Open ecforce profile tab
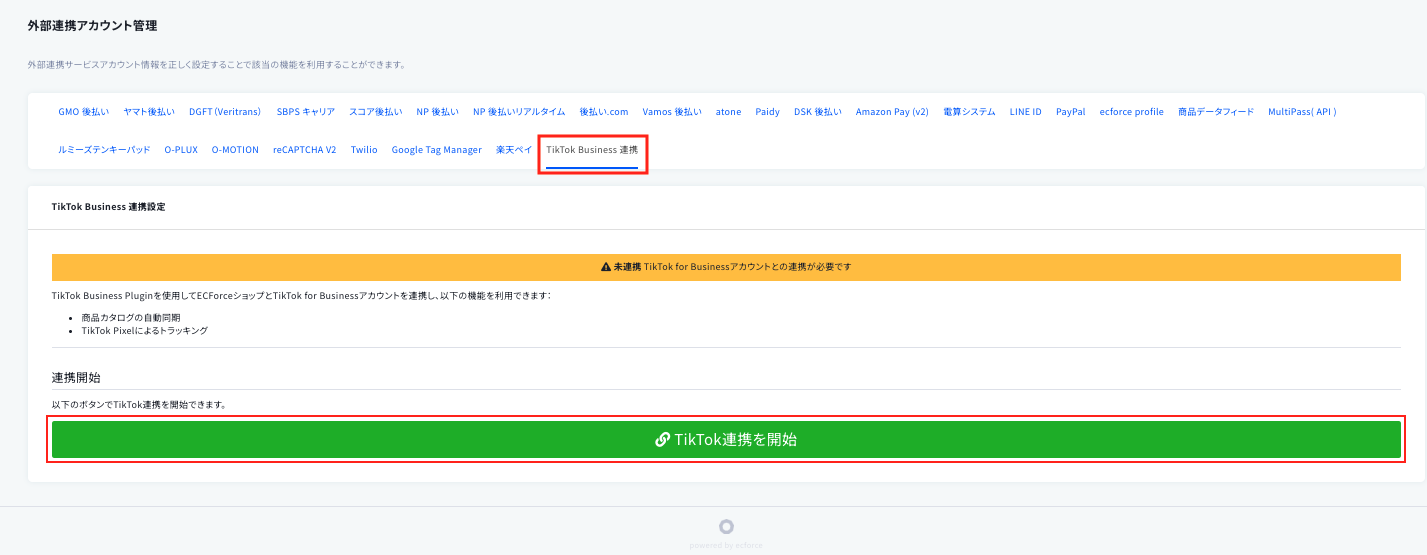This screenshot has width=1427, height=555. tap(1132, 112)
